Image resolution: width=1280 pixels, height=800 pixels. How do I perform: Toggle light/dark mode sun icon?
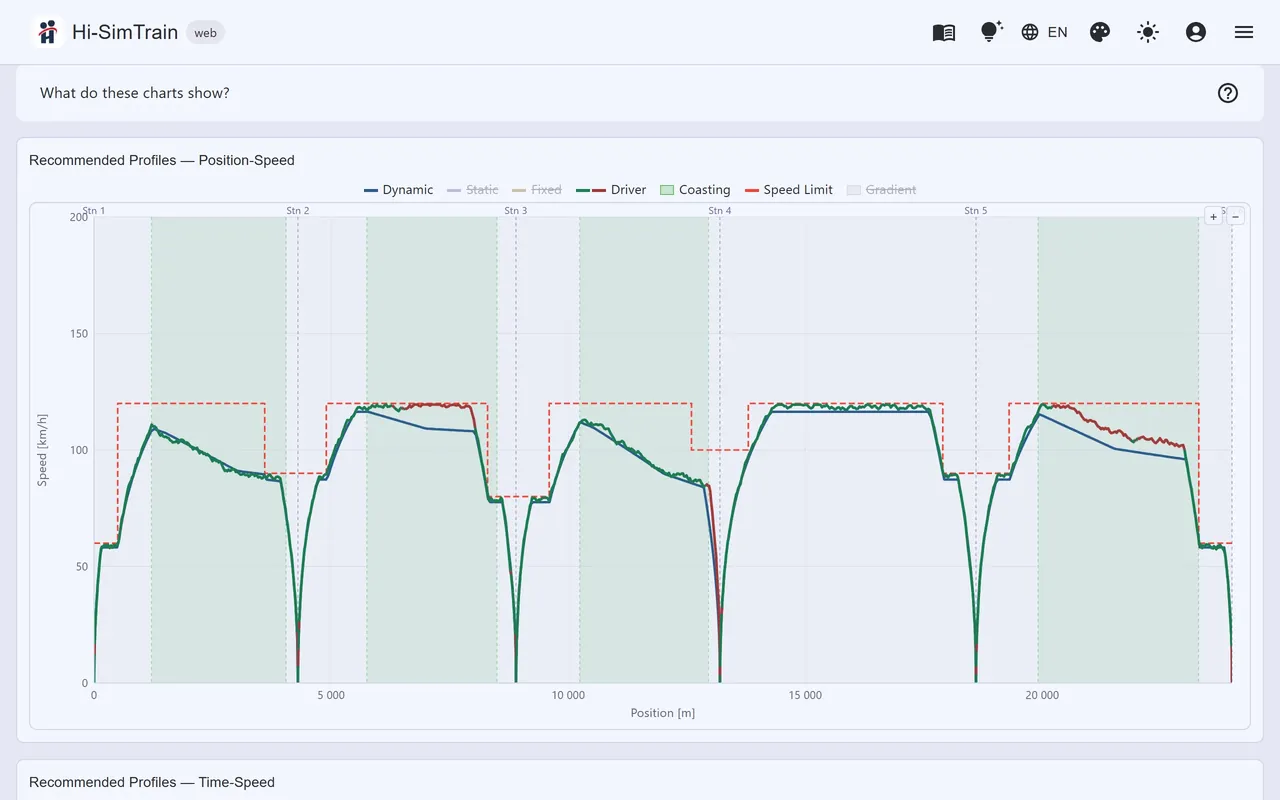1148,32
